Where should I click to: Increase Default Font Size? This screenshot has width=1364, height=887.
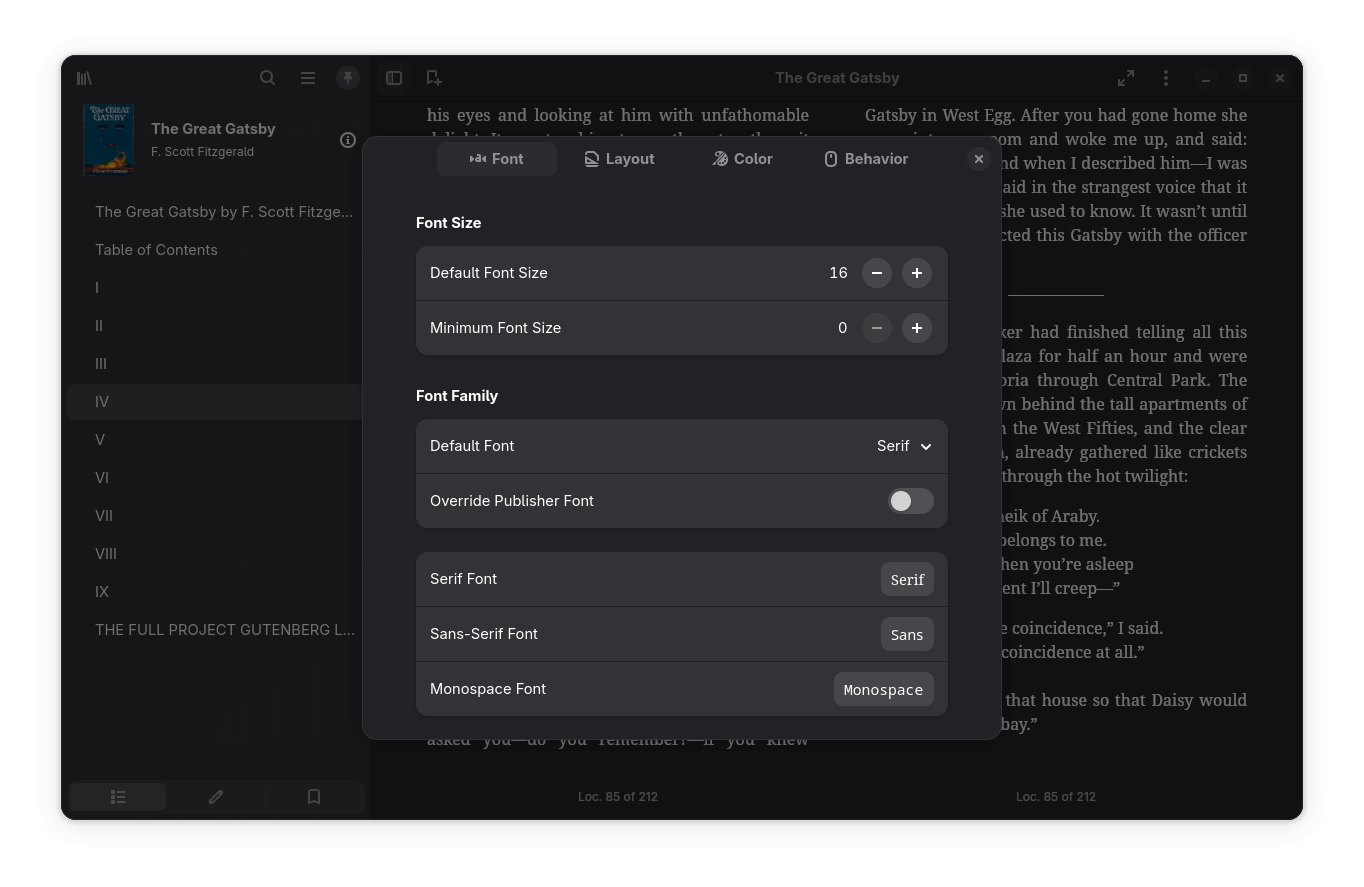(917, 273)
